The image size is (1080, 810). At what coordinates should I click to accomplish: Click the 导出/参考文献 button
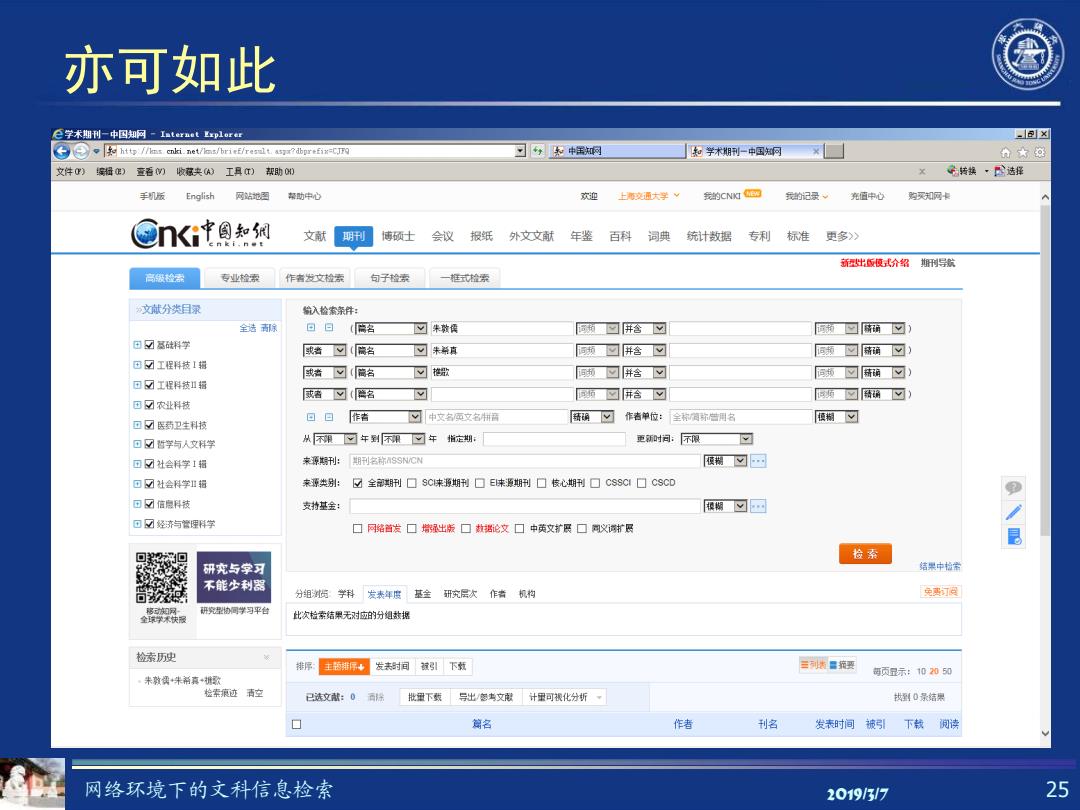click(x=486, y=697)
